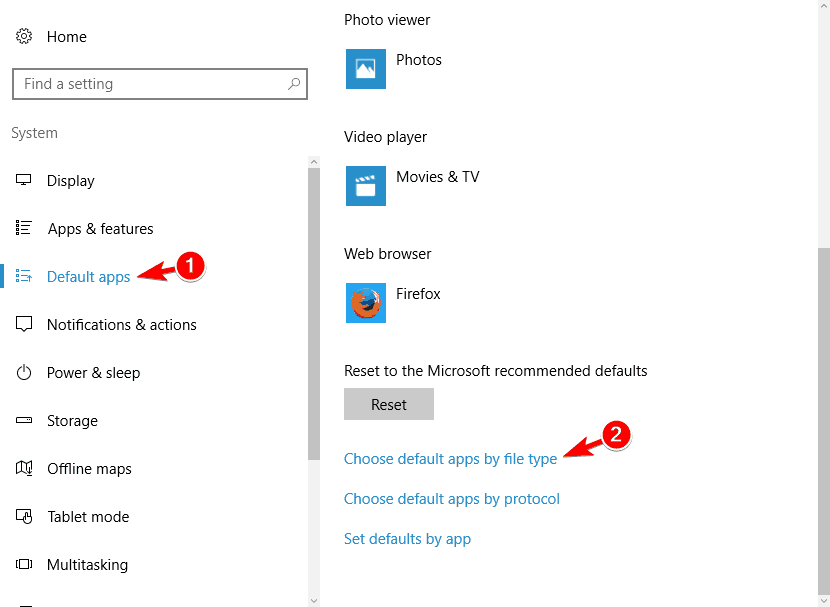
Task: Open Choose default apps by protocol
Action: point(452,499)
